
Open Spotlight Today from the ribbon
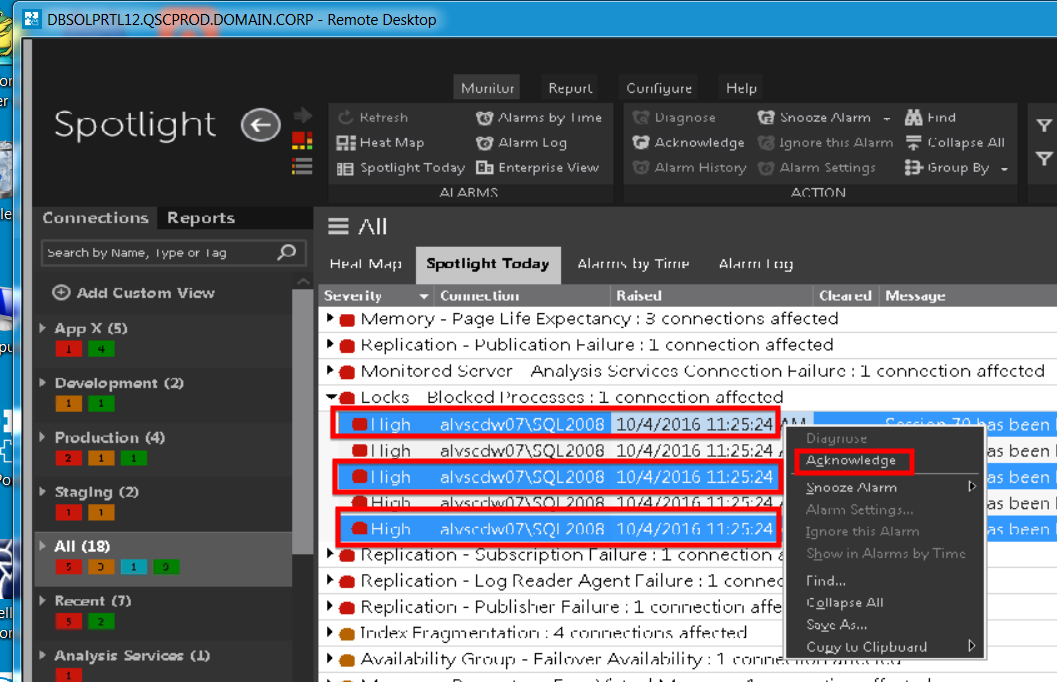point(401,168)
